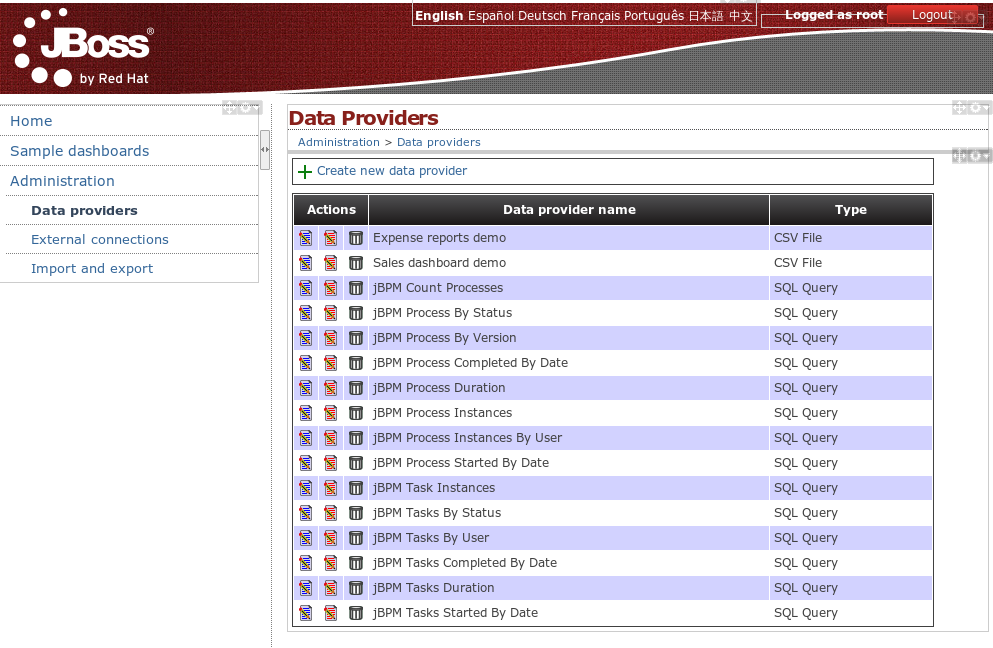Switch language to Español
This screenshot has height=648, width=993.
coord(491,16)
